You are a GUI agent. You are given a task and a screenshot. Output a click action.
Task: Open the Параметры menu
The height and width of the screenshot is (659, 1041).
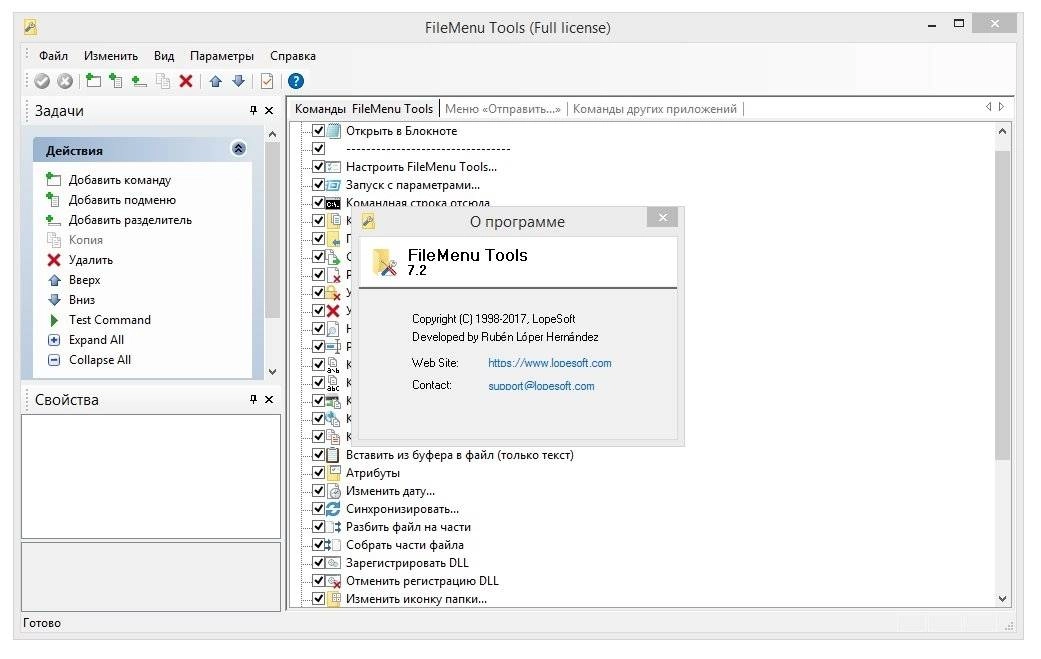(x=222, y=56)
